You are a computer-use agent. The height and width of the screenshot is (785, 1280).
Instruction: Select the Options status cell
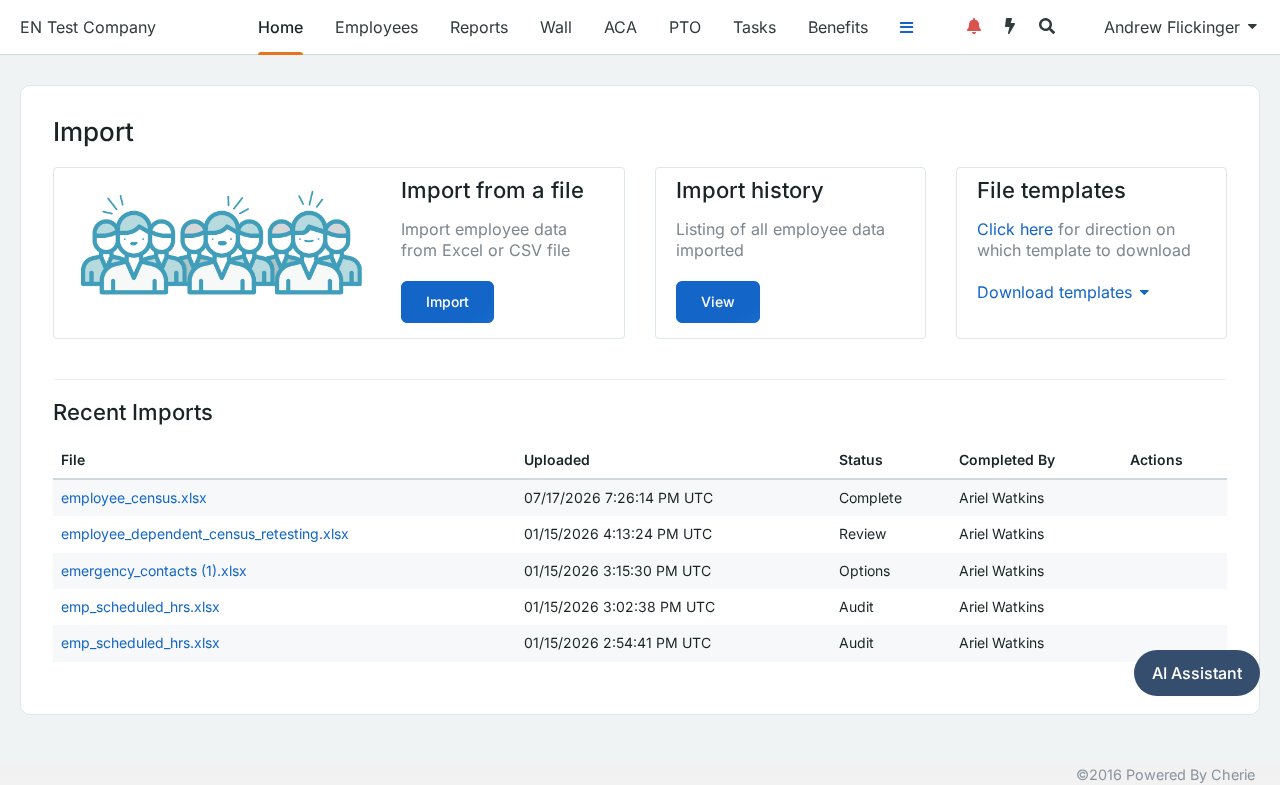point(865,571)
